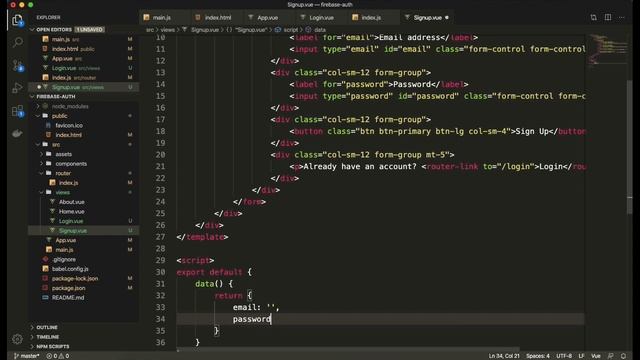Open babel.config.js in the file tree
This screenshot has width=640, height=360.
[70, 269]
